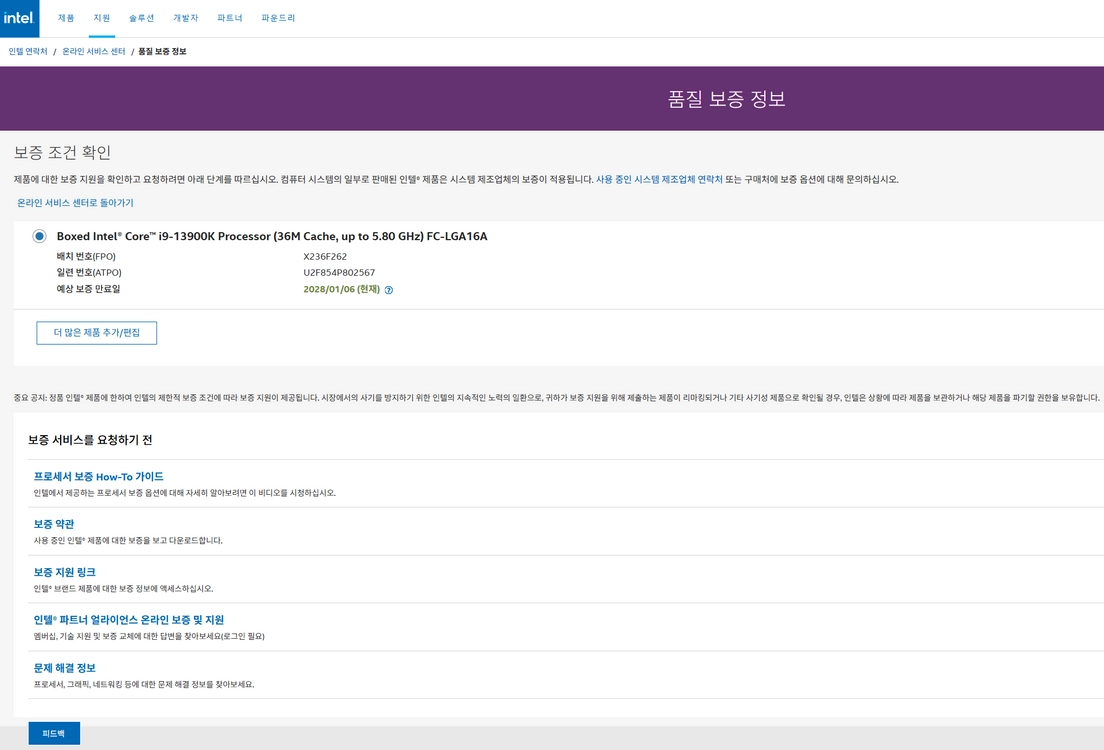Screen dimensions: 1104x750
Task: Click the 품질 보증 정보 banner title
Action: click(x=727, y=99)
